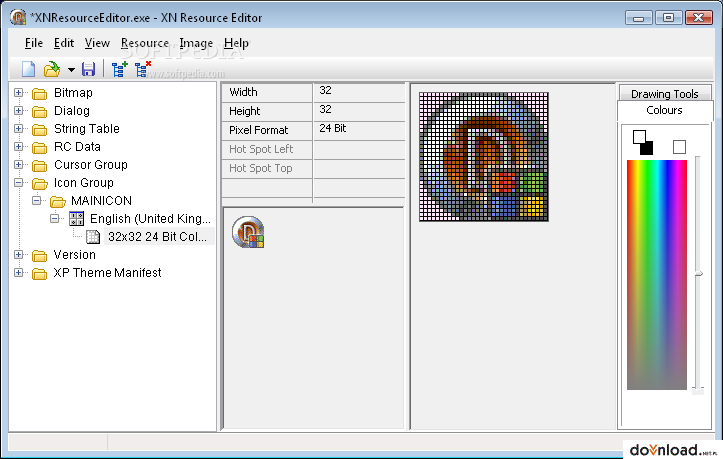Expand the Version tree node
This screenshot has width=723, height=459.
point(18,255)
